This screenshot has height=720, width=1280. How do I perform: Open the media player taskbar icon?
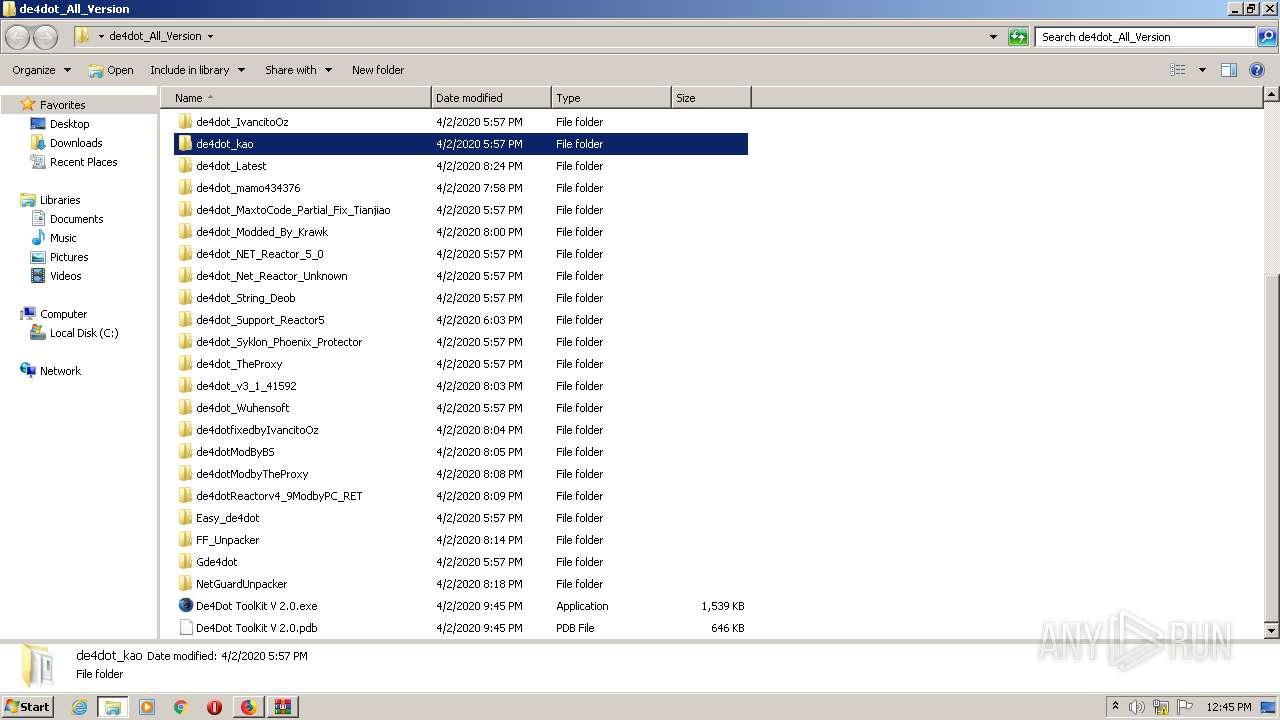click(x=147, y=707)
